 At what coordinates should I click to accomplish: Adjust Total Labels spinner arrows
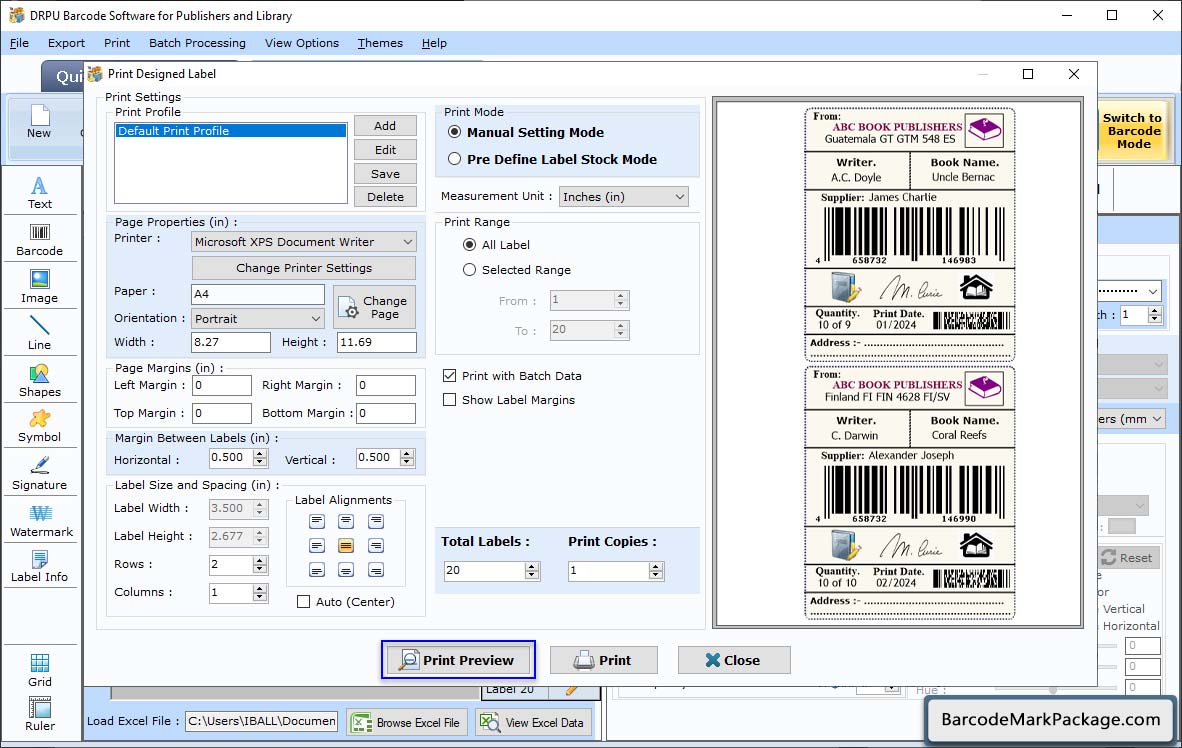pos(532,571)
